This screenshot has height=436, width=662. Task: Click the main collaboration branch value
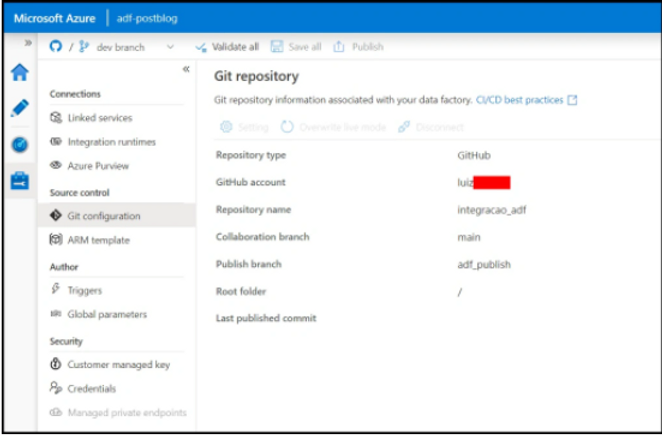coord(469,237)
